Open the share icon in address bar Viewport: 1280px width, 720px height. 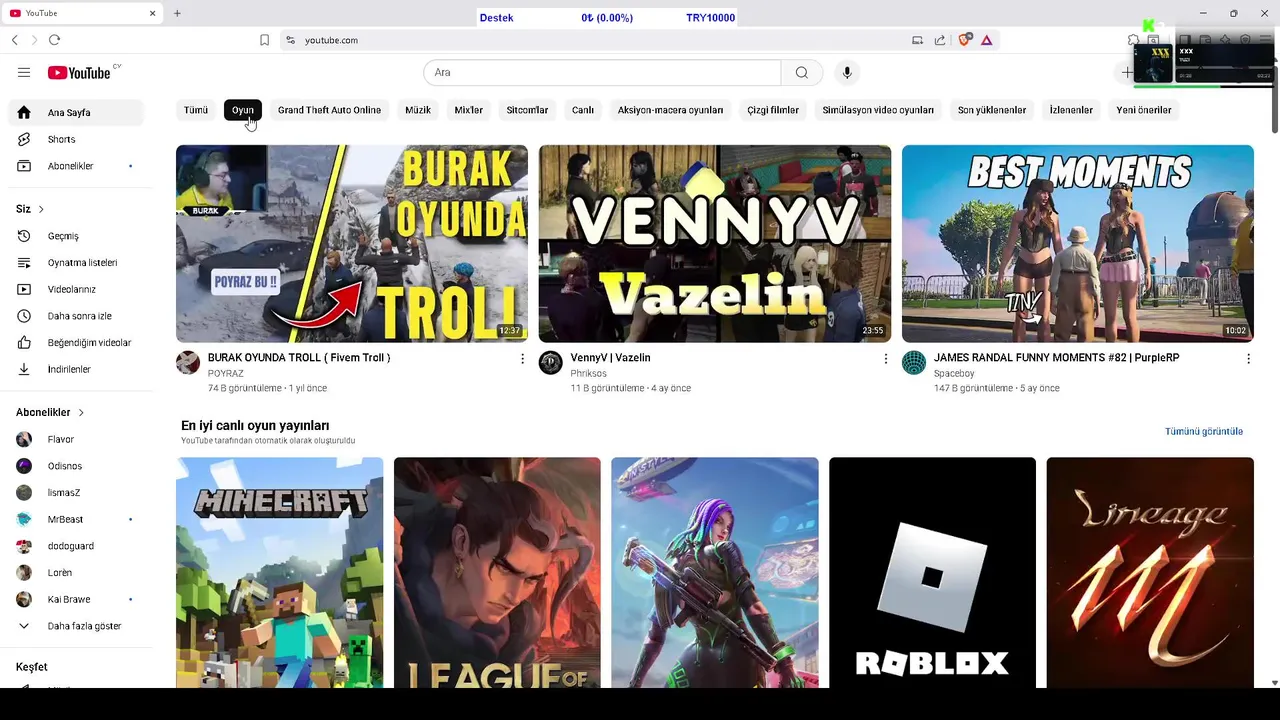(x=940, y=40)
